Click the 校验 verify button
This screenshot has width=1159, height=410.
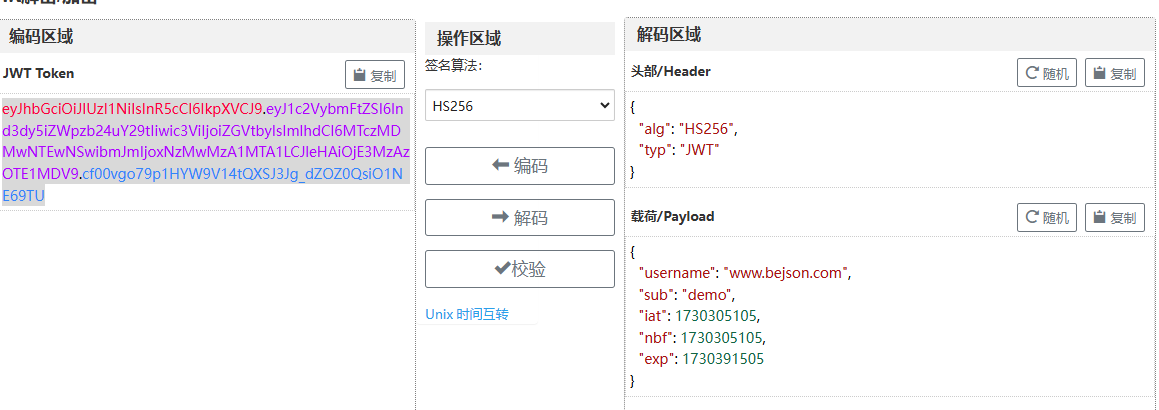click(520, 269)
